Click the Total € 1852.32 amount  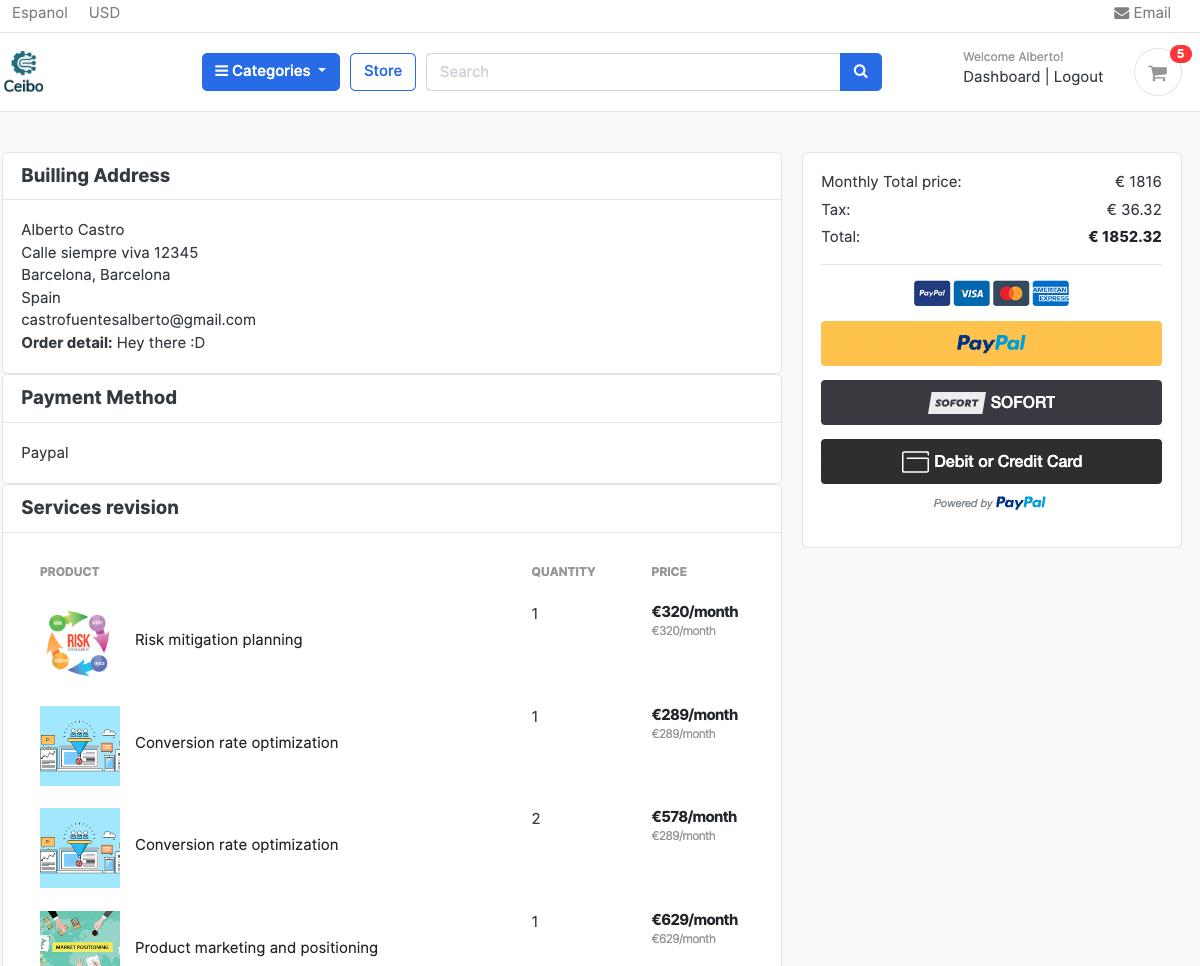(1125, 237)
